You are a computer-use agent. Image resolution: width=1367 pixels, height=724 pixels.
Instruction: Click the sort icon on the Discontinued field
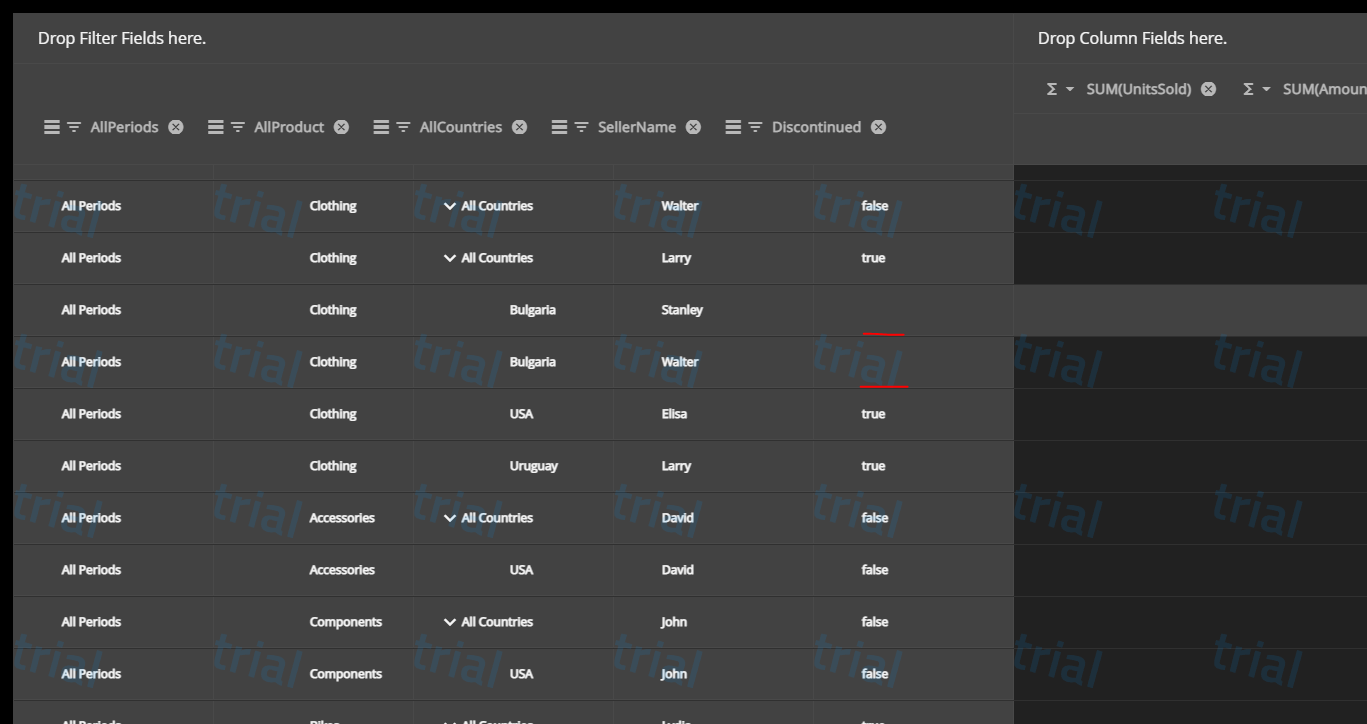(733, 127)
